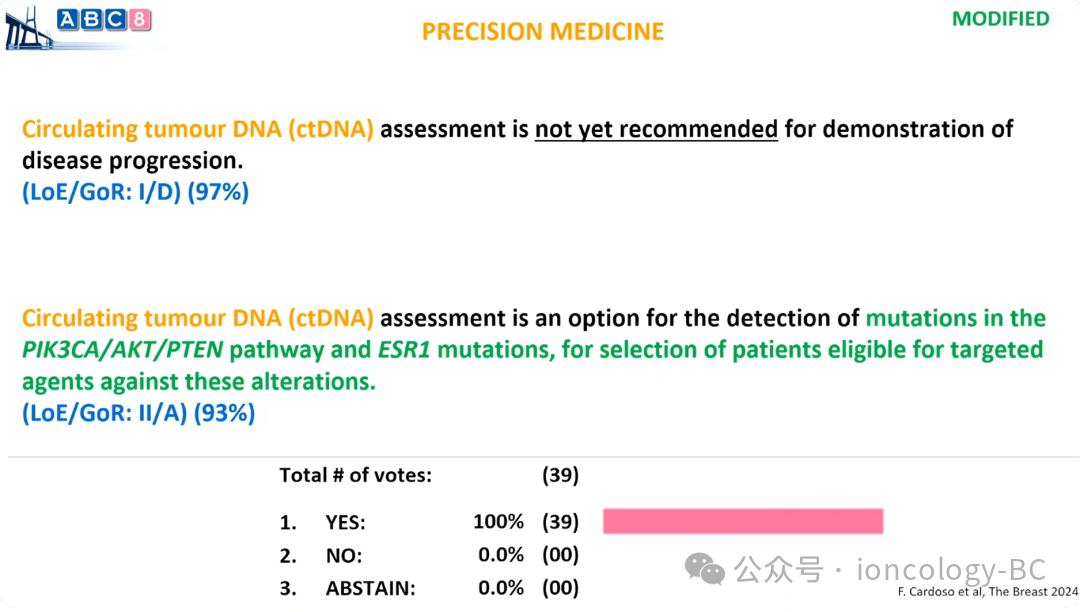The width and height of the screenshot is (1080, 612).
Task: Click the pink YES vote result bar
Action: click(x=743, y=521)
